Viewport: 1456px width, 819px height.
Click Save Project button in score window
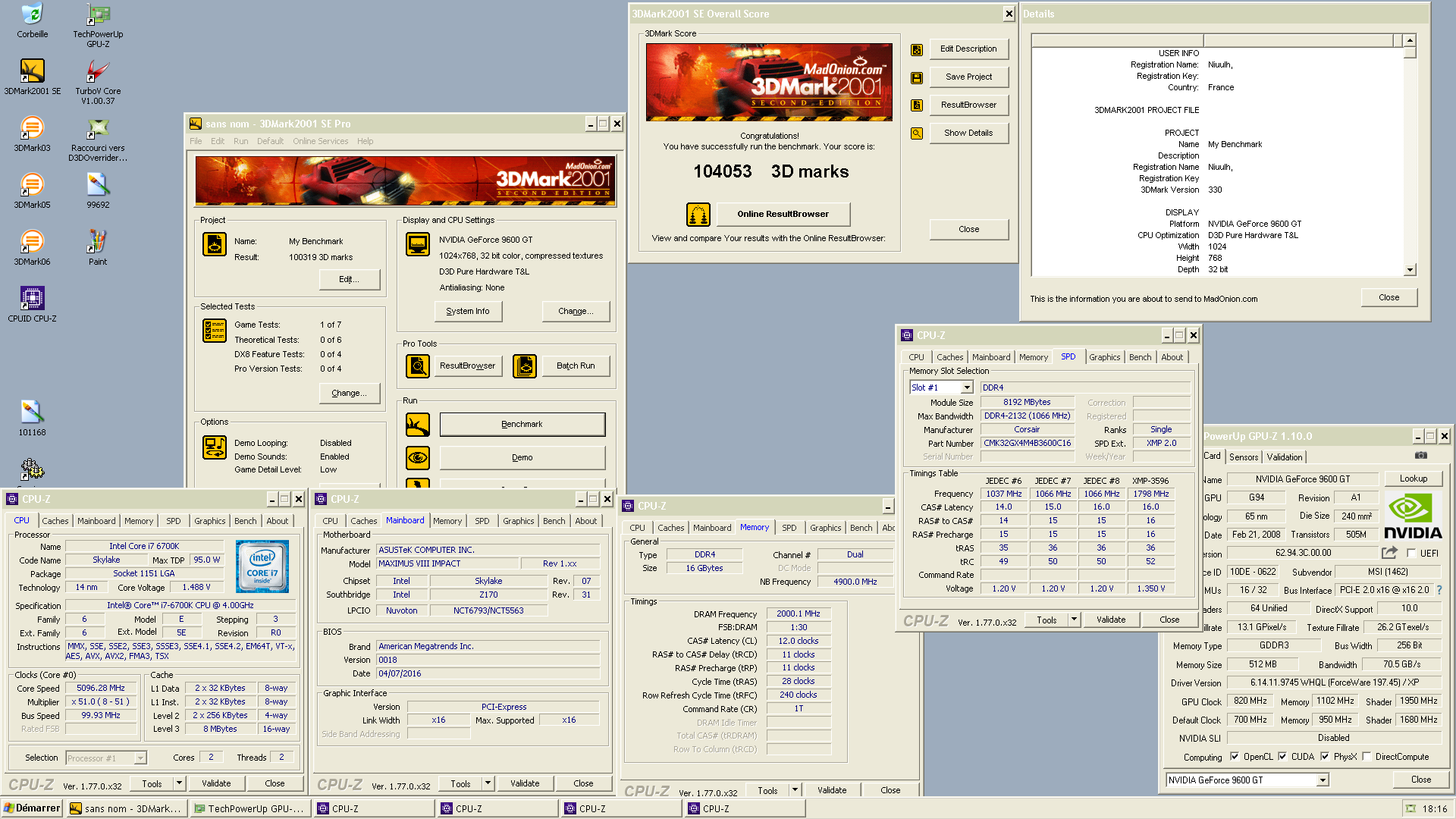pos(968,77)
